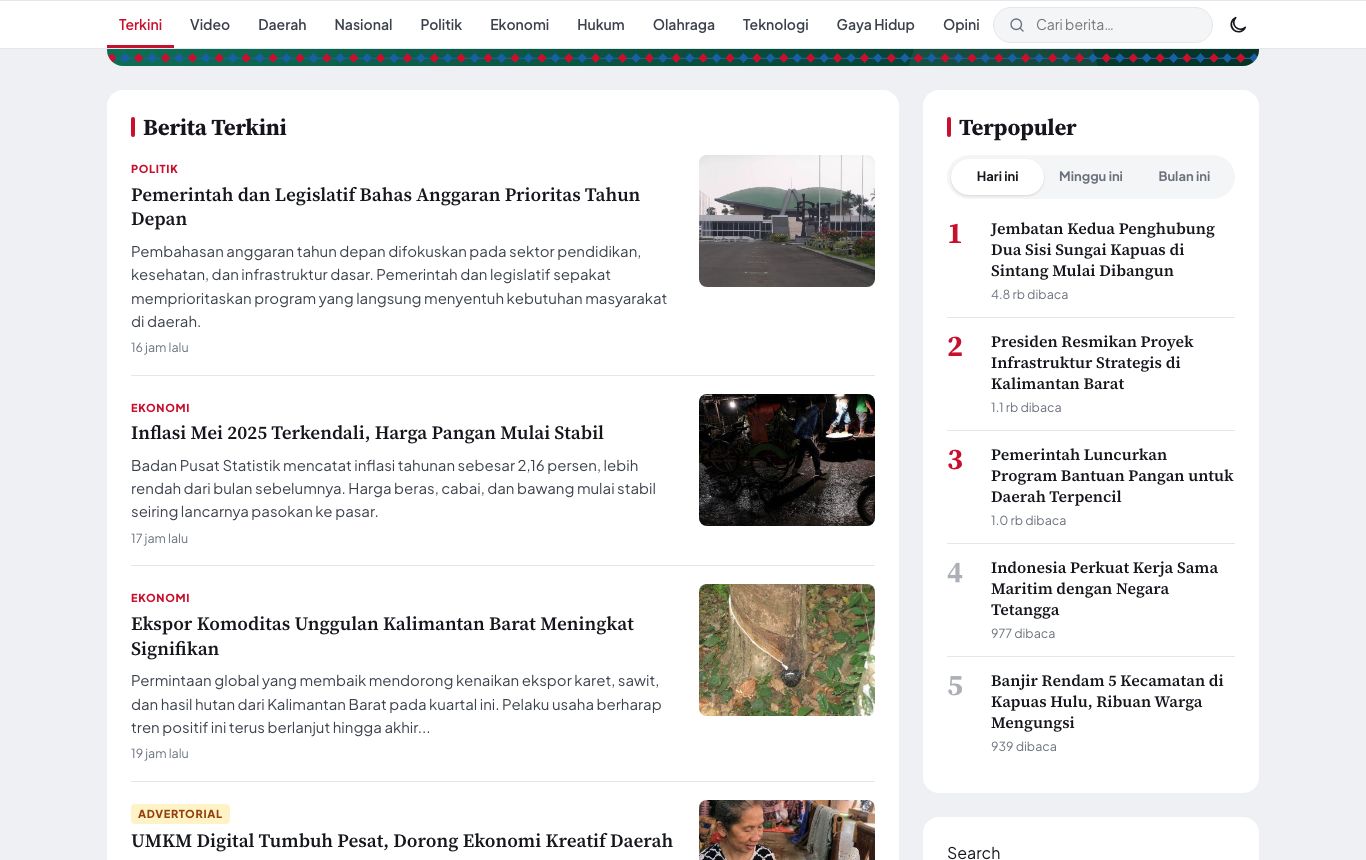1366x860 pixels.
Task: Open the Nasional nav tab
Action: [x=363, y=25]
